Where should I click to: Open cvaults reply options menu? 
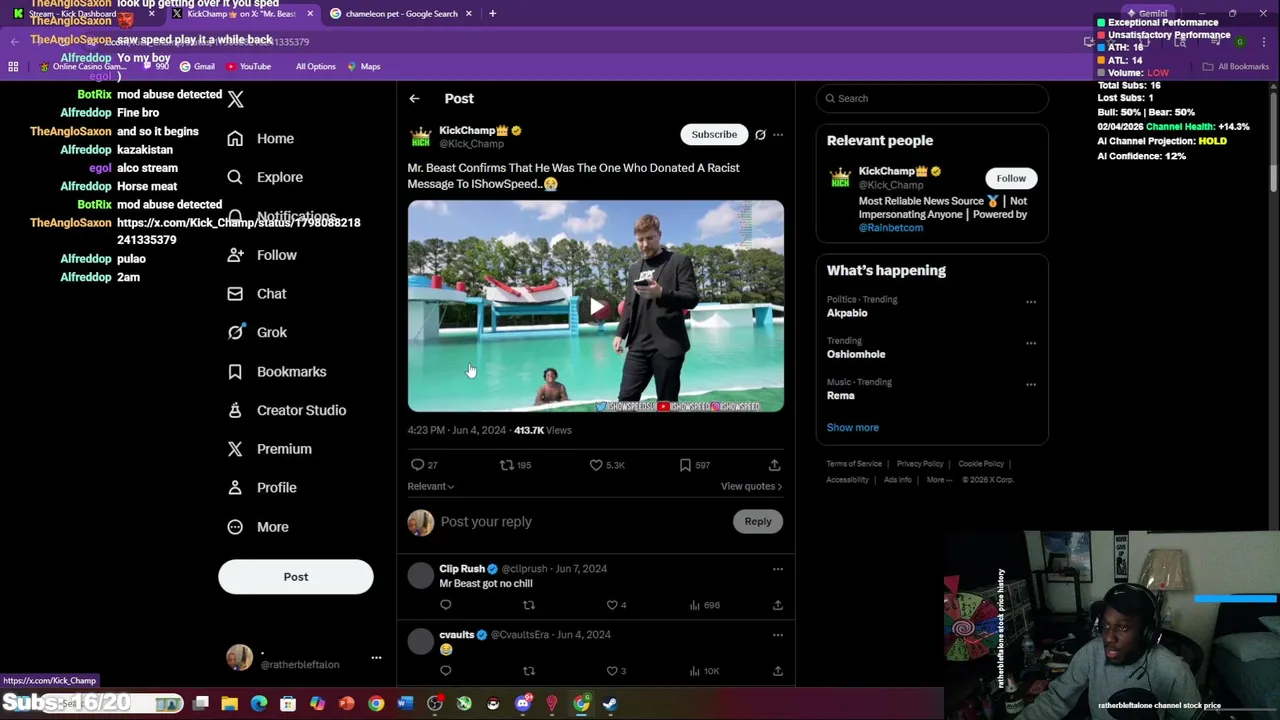(778, 635)
